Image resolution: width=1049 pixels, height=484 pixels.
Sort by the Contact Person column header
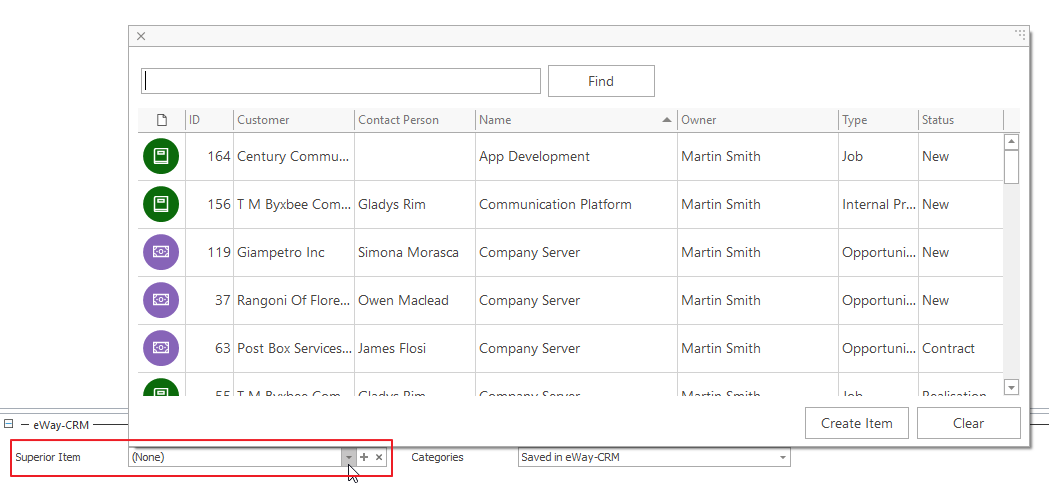pyautogui.click(x=415, y=120)
